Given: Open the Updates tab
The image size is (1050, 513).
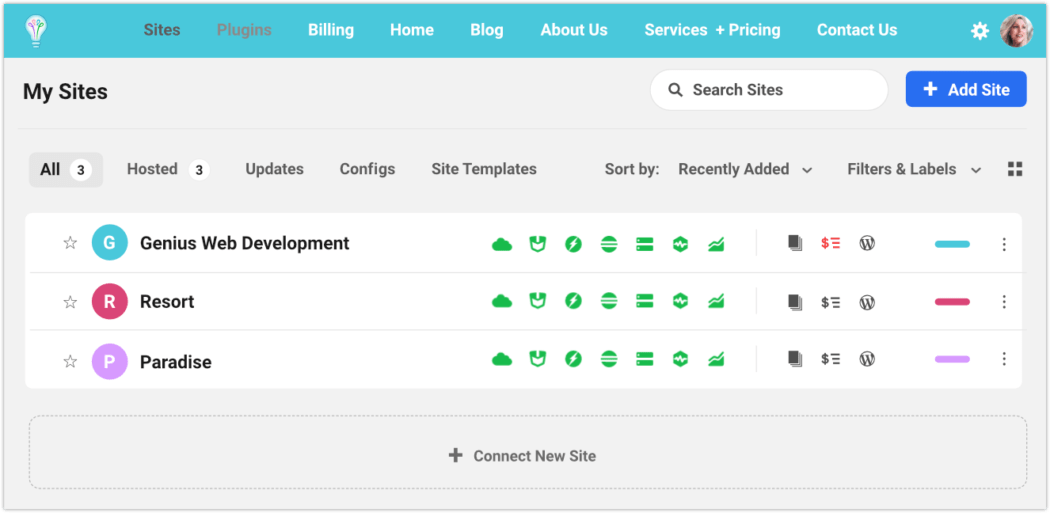Looking at the screenshot, I should [x=275, y=169].
